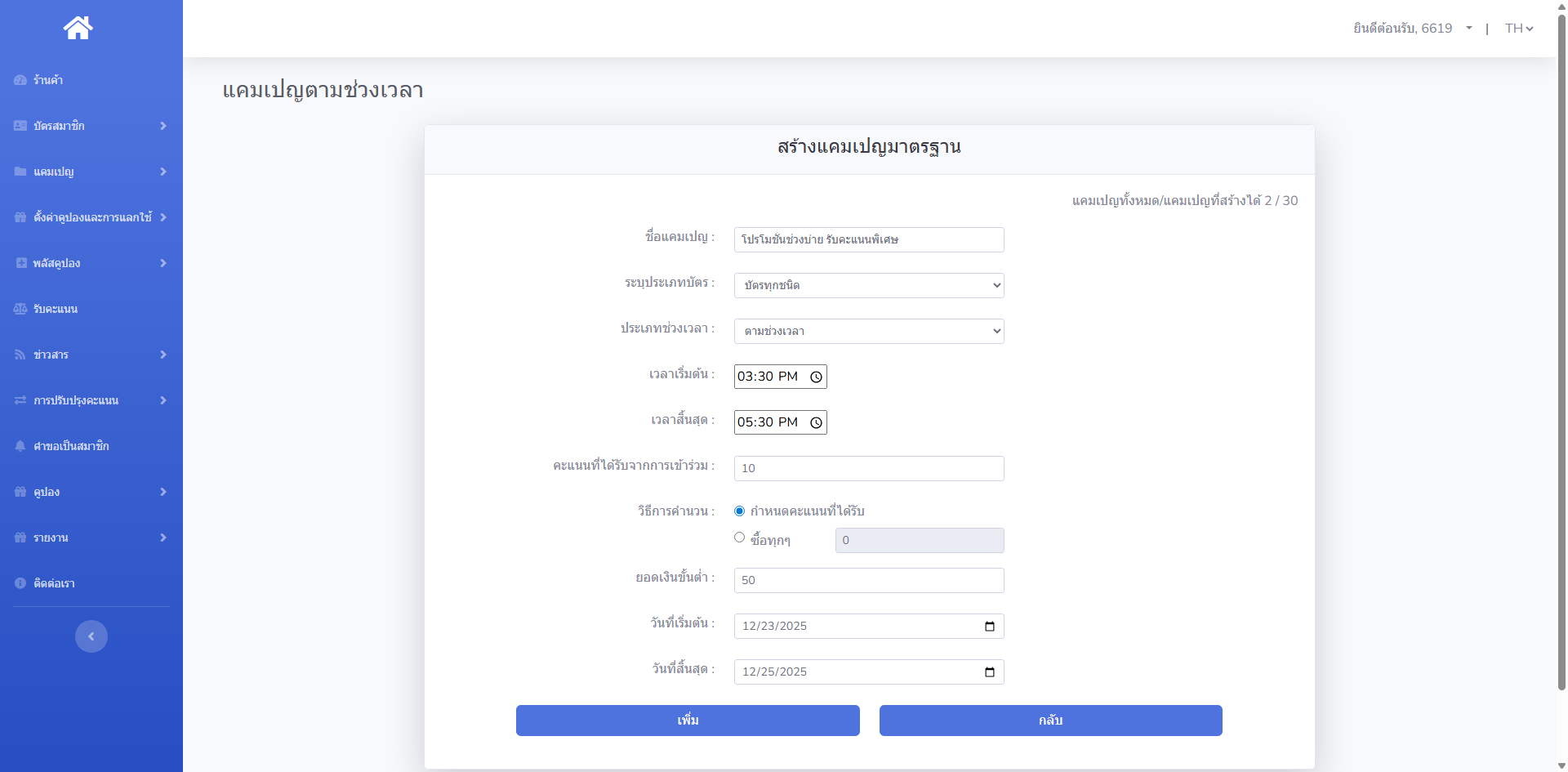Collapse the sidebar with the round arrow button
1568x772 pixels.
[x=91, y=636]
